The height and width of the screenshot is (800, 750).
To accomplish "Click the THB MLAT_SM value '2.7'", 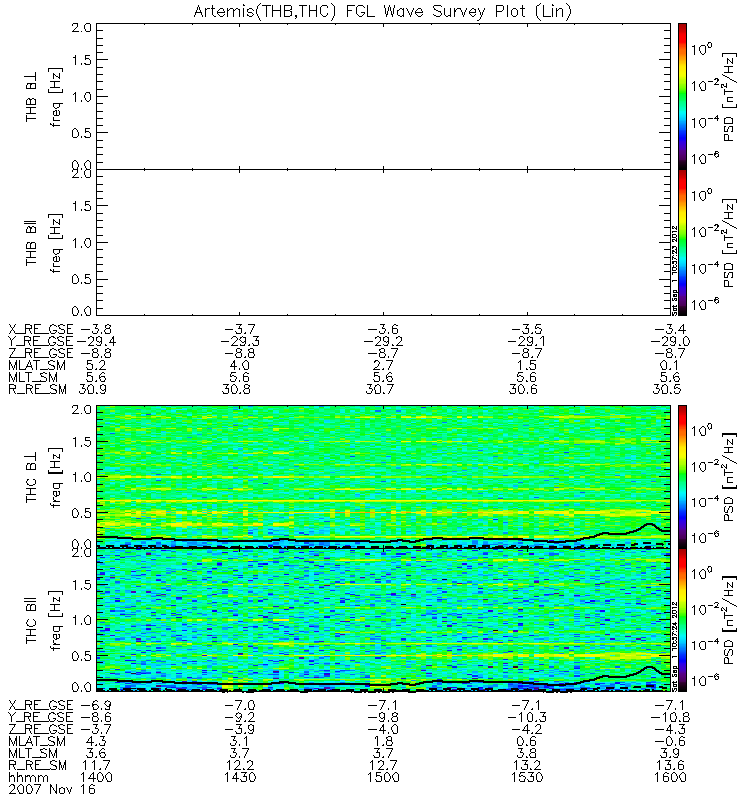I will (383, 365).
